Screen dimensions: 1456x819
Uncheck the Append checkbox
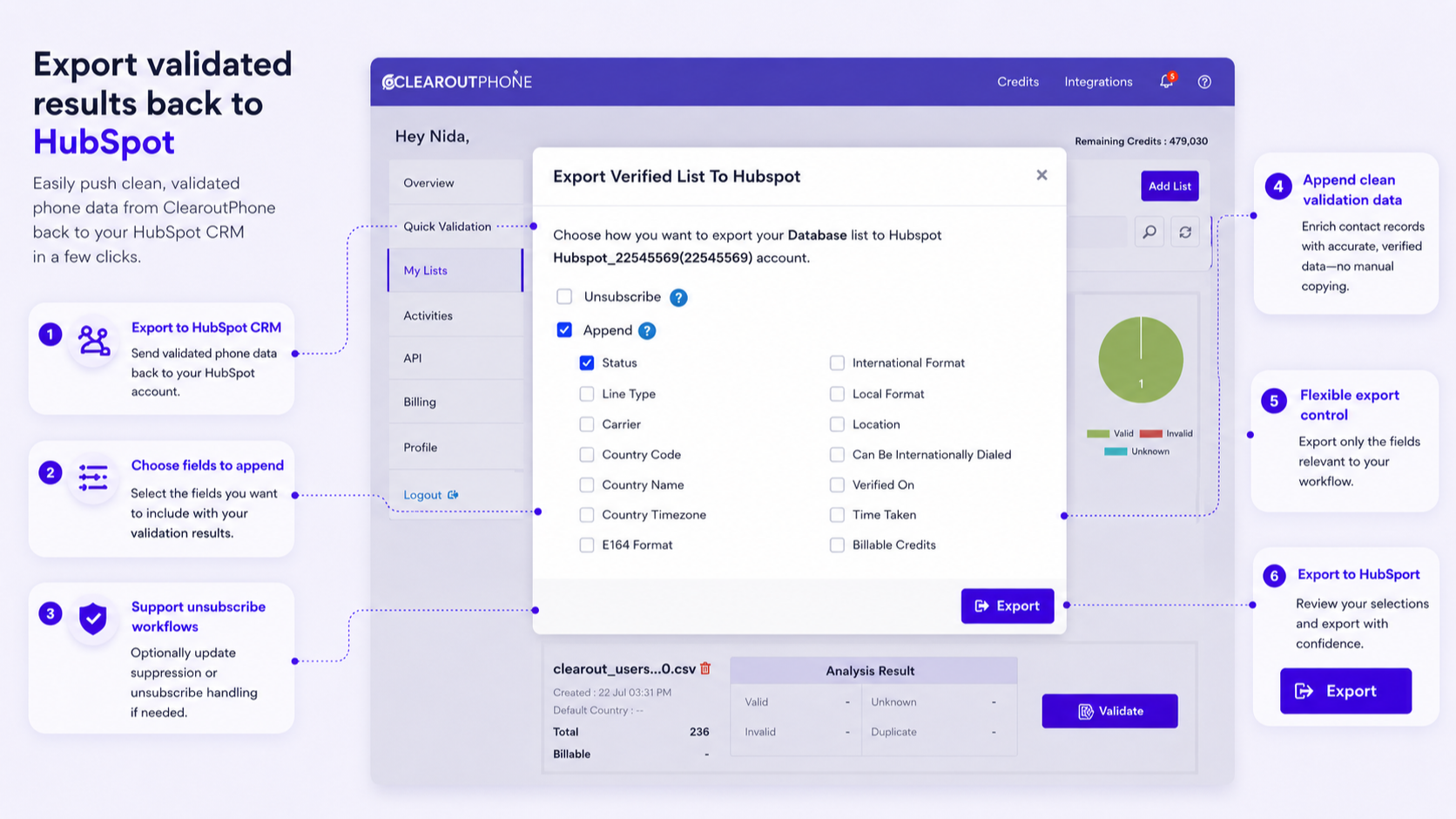(x=564, y=329)
